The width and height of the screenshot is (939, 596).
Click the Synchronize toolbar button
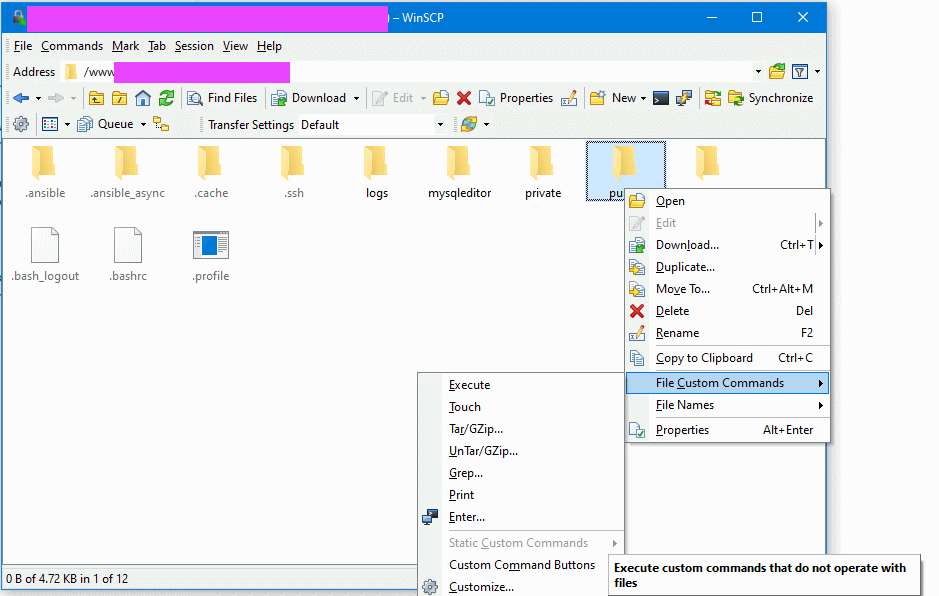pyautogui.click(x=770, y=98)
